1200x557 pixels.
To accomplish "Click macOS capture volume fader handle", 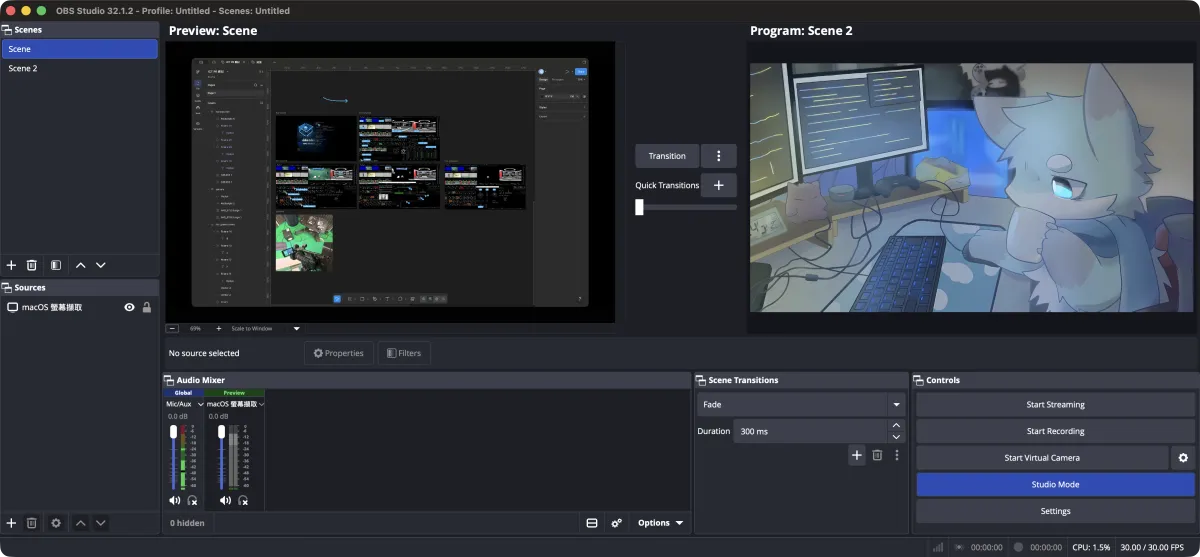I will coord(222,432).
